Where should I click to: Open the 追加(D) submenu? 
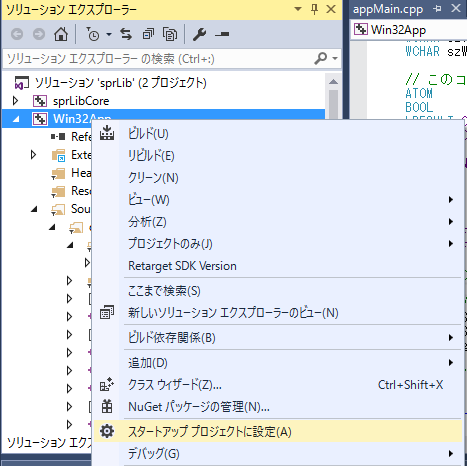click(278, 363)
